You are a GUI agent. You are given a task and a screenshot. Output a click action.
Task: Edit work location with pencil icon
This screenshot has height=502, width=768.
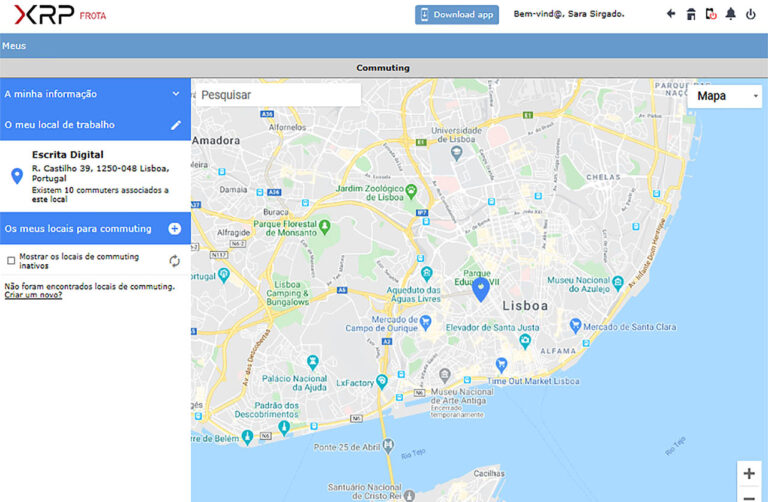point(176,125)
